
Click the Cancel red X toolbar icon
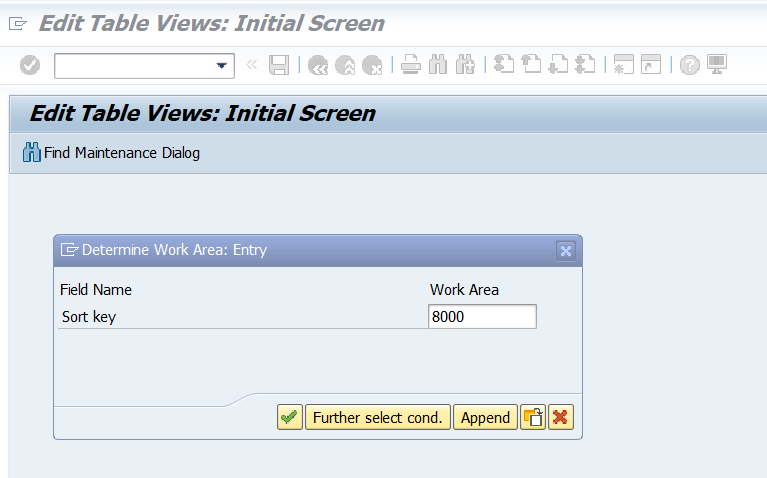pyautogui.click(x=372, y=65)
